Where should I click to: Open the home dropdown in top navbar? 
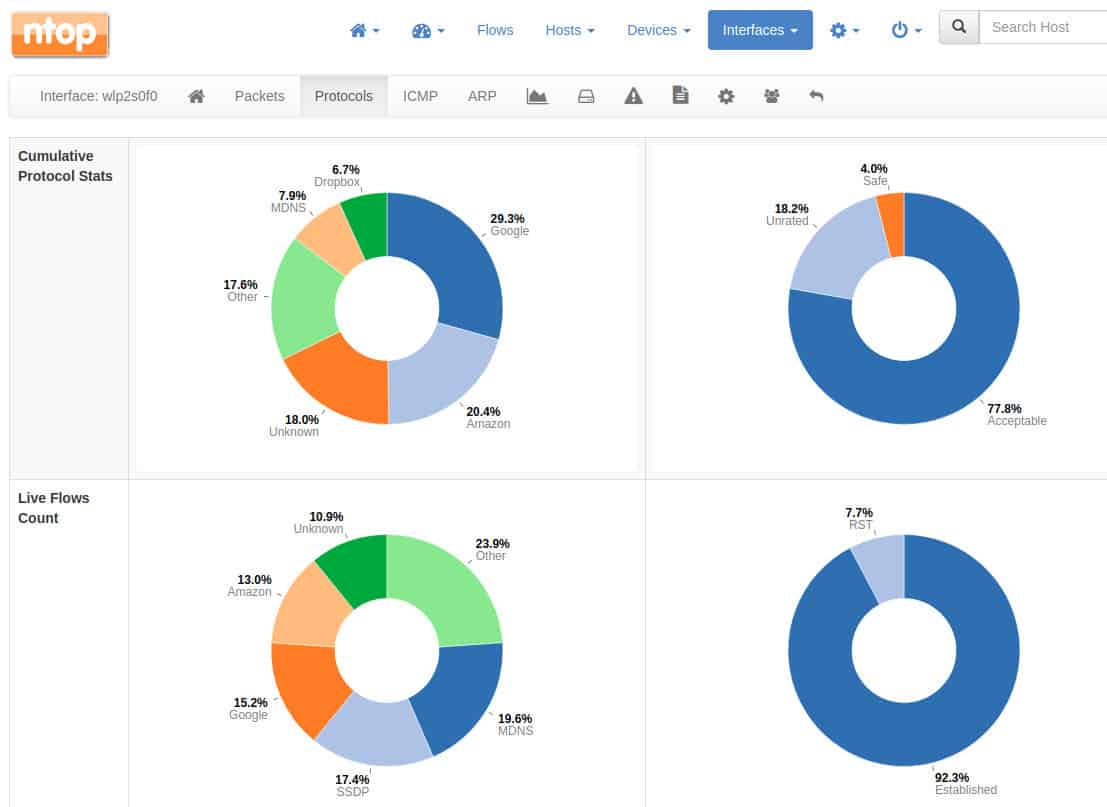click(364, 30)
